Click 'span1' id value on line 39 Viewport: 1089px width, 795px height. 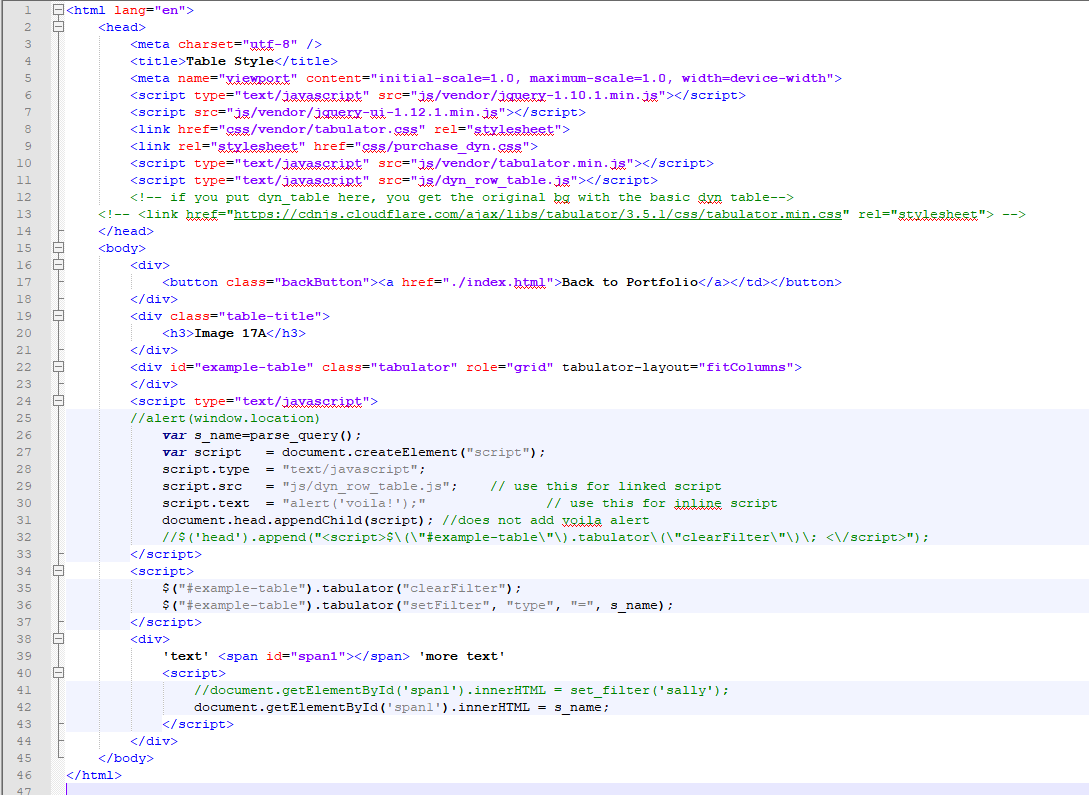tap(318, 656)
